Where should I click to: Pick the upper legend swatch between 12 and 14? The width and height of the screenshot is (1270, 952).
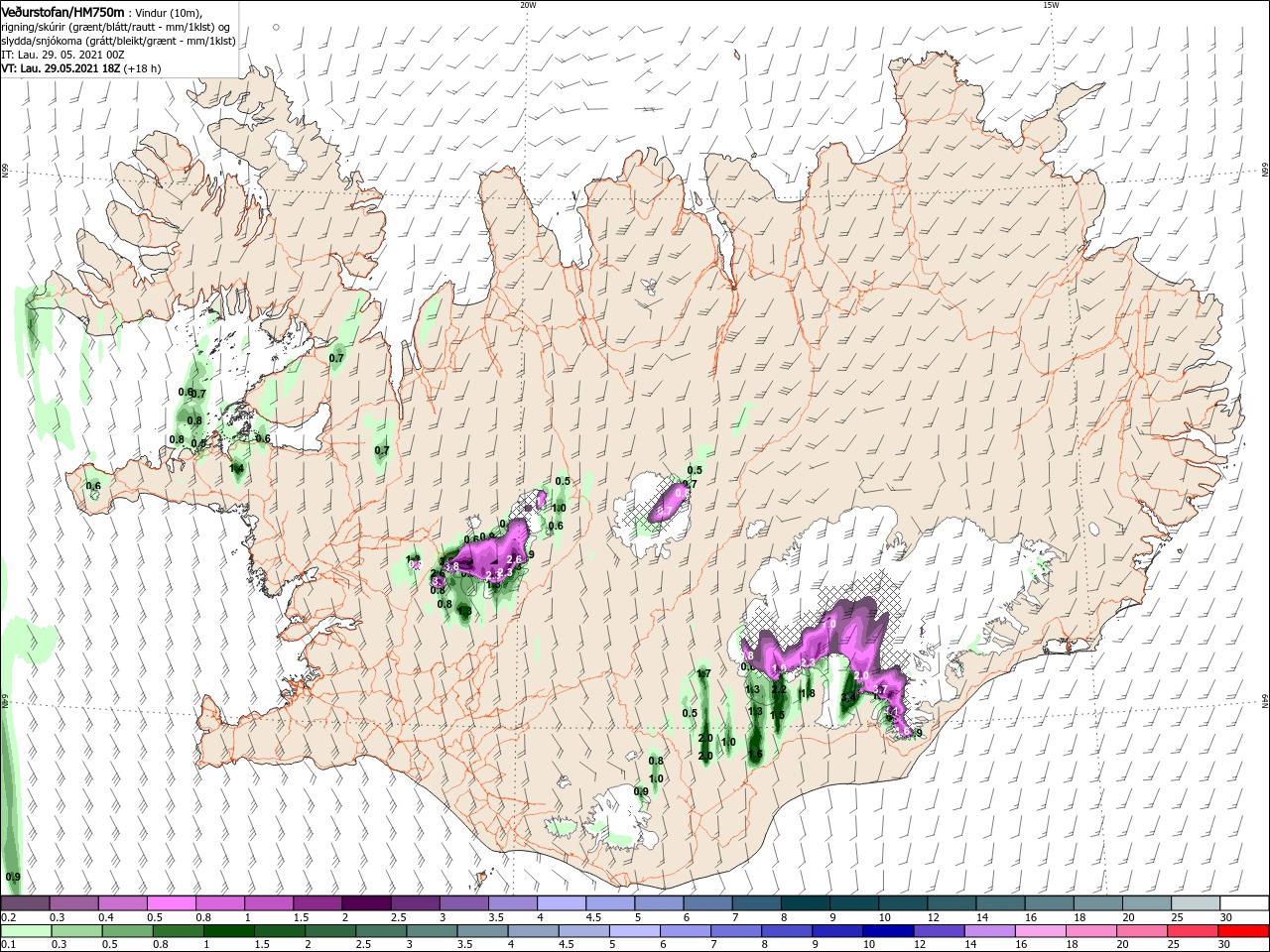[951, 903]
